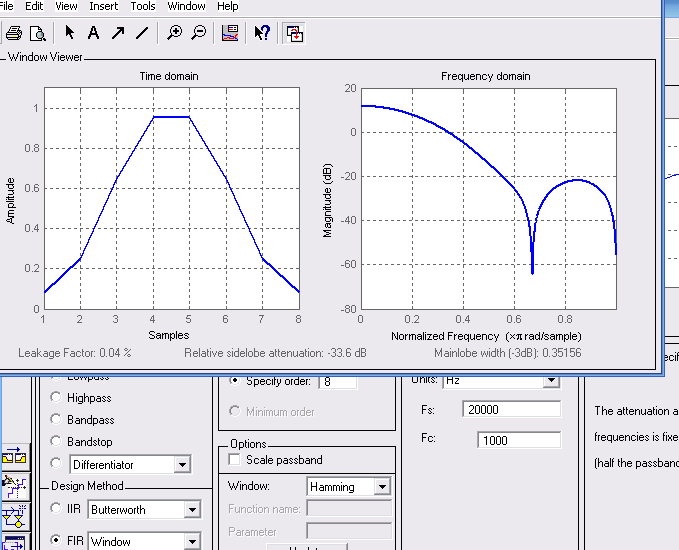Open the Butterworth IIR dropdown
The width and height of the screenshot is (679, 550).
(191, 510)
